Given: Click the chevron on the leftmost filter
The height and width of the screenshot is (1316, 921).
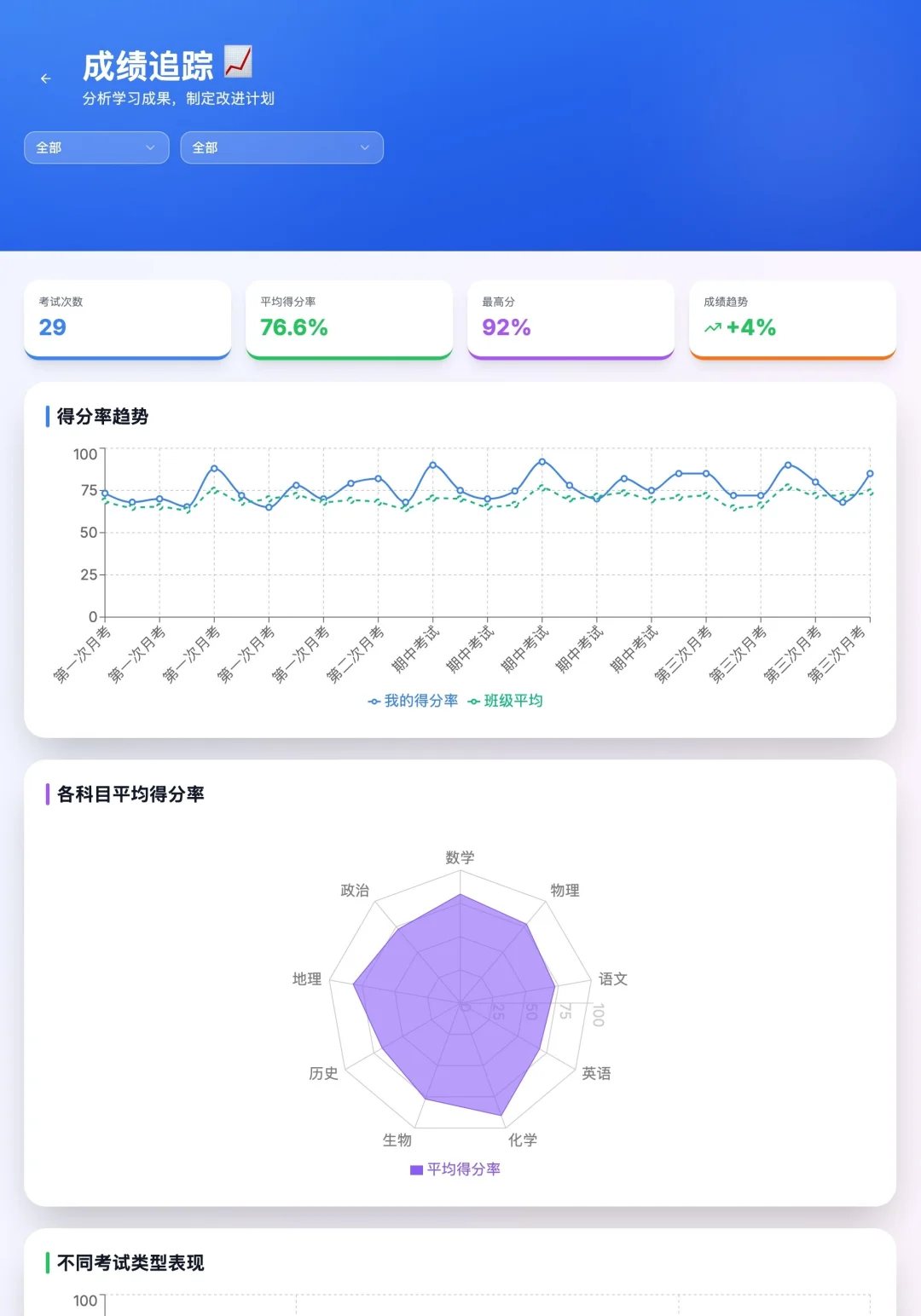Looking at the screenshot, I should pos(152,147).
